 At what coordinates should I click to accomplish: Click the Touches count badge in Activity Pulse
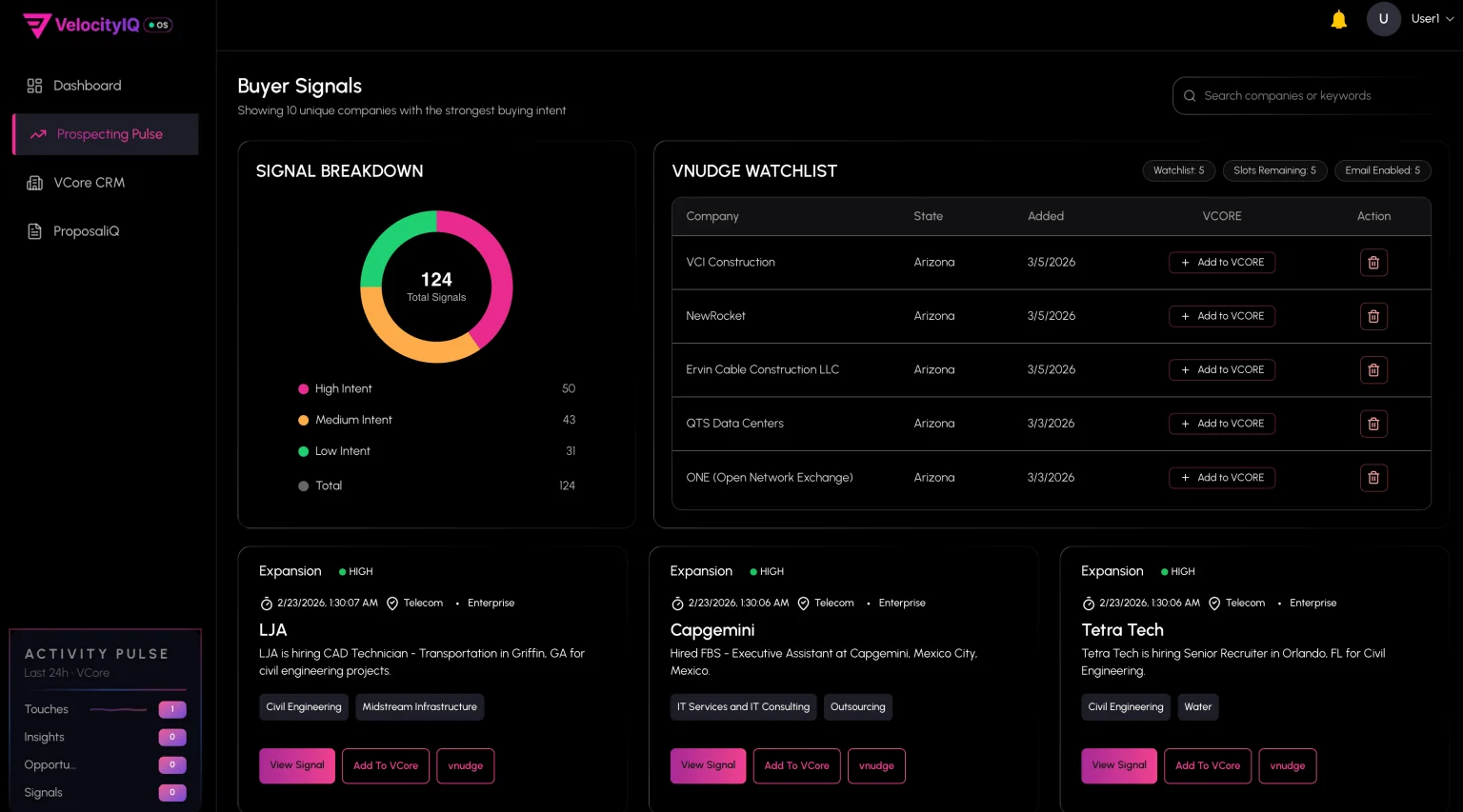tap(172, 709)
